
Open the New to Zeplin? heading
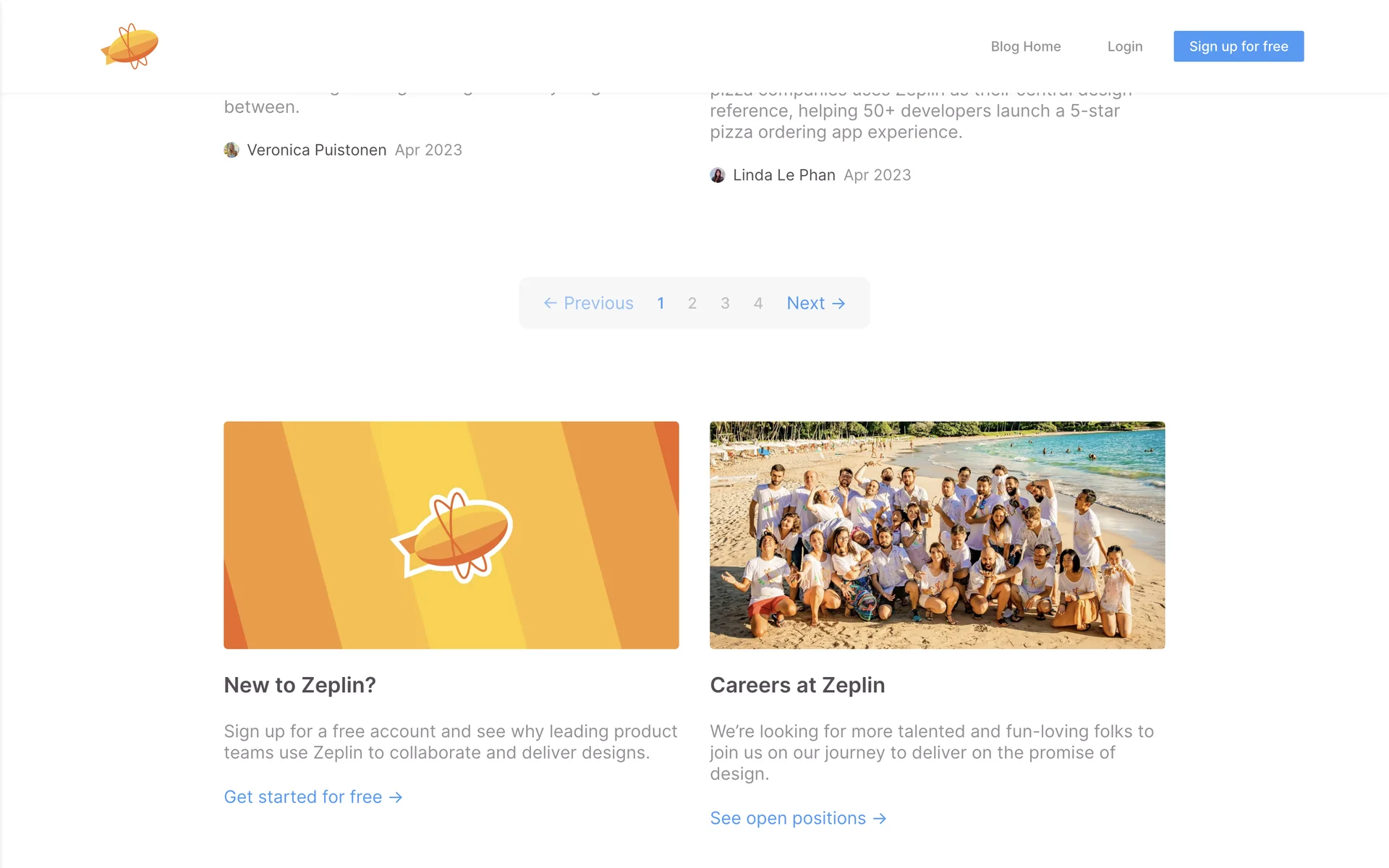pyautogui.click(x=300, y=685)
